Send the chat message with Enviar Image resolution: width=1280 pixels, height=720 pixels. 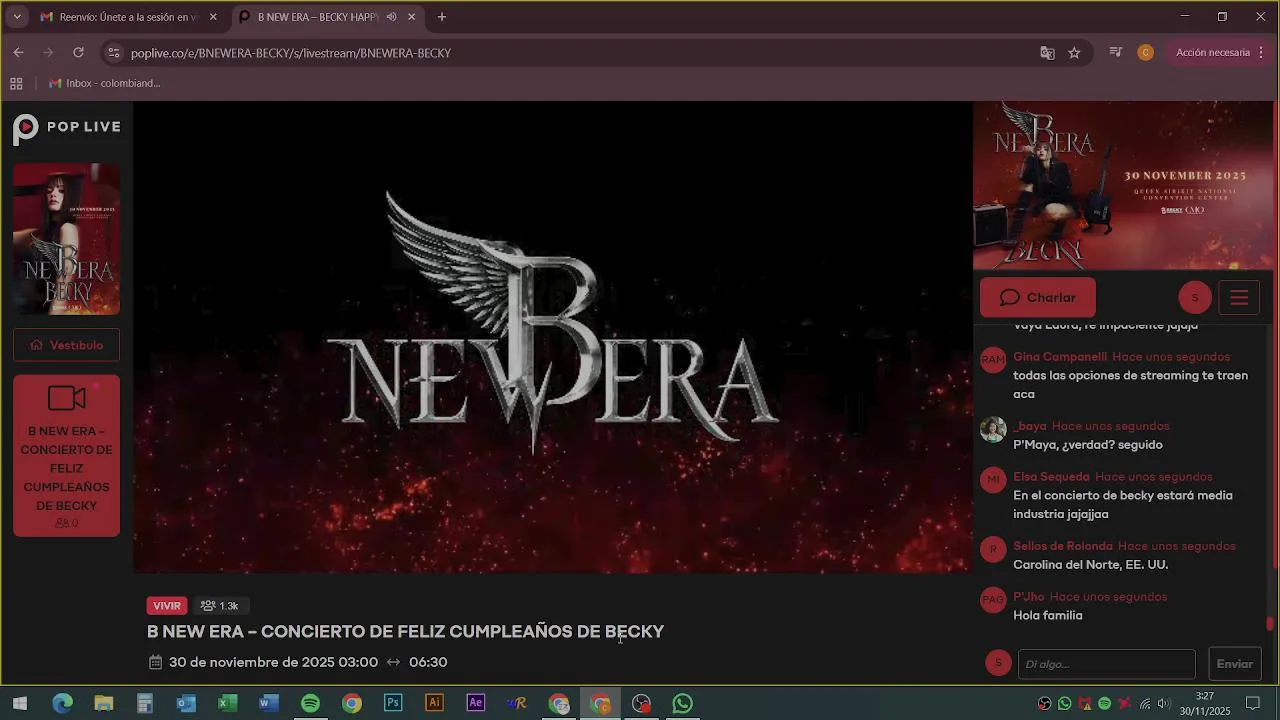1234,664
